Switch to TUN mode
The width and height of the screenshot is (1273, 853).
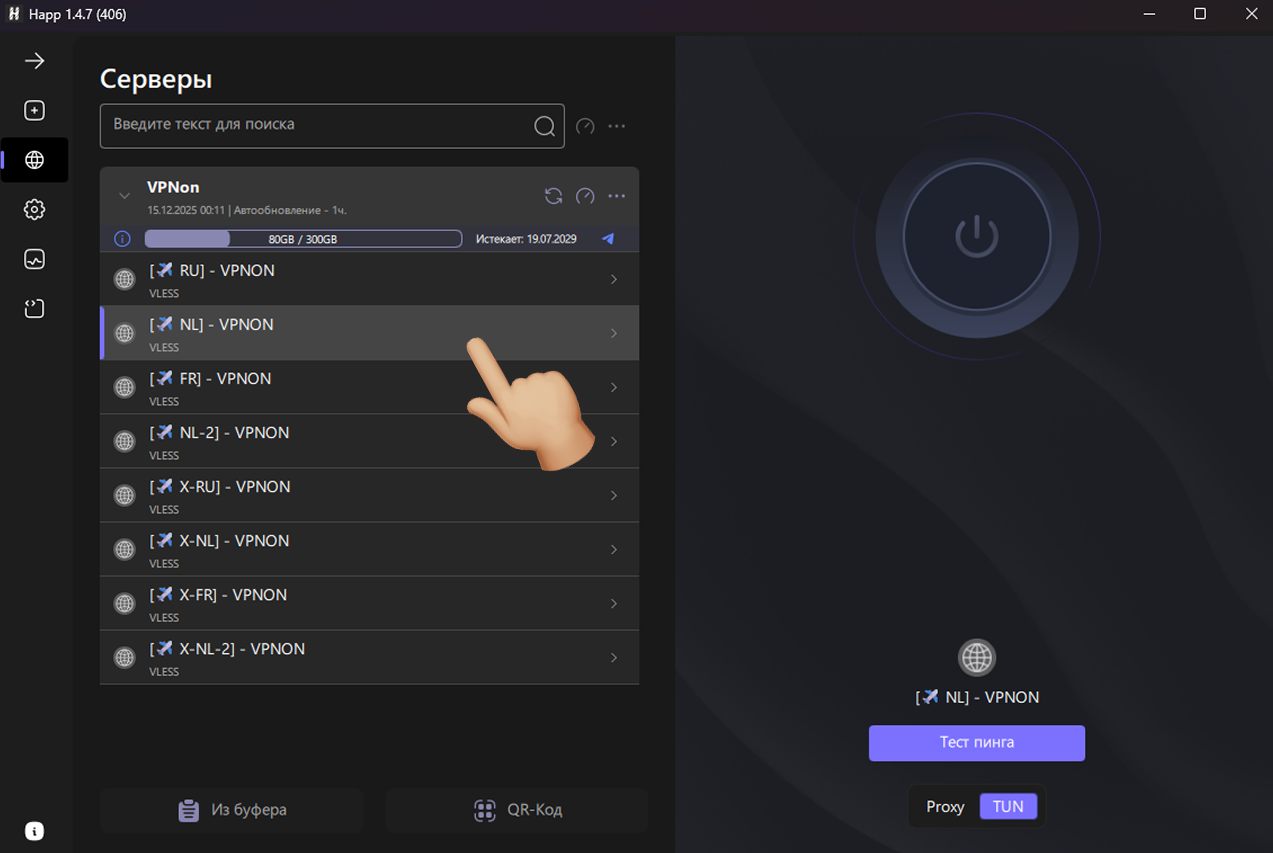coord(1008,806)
